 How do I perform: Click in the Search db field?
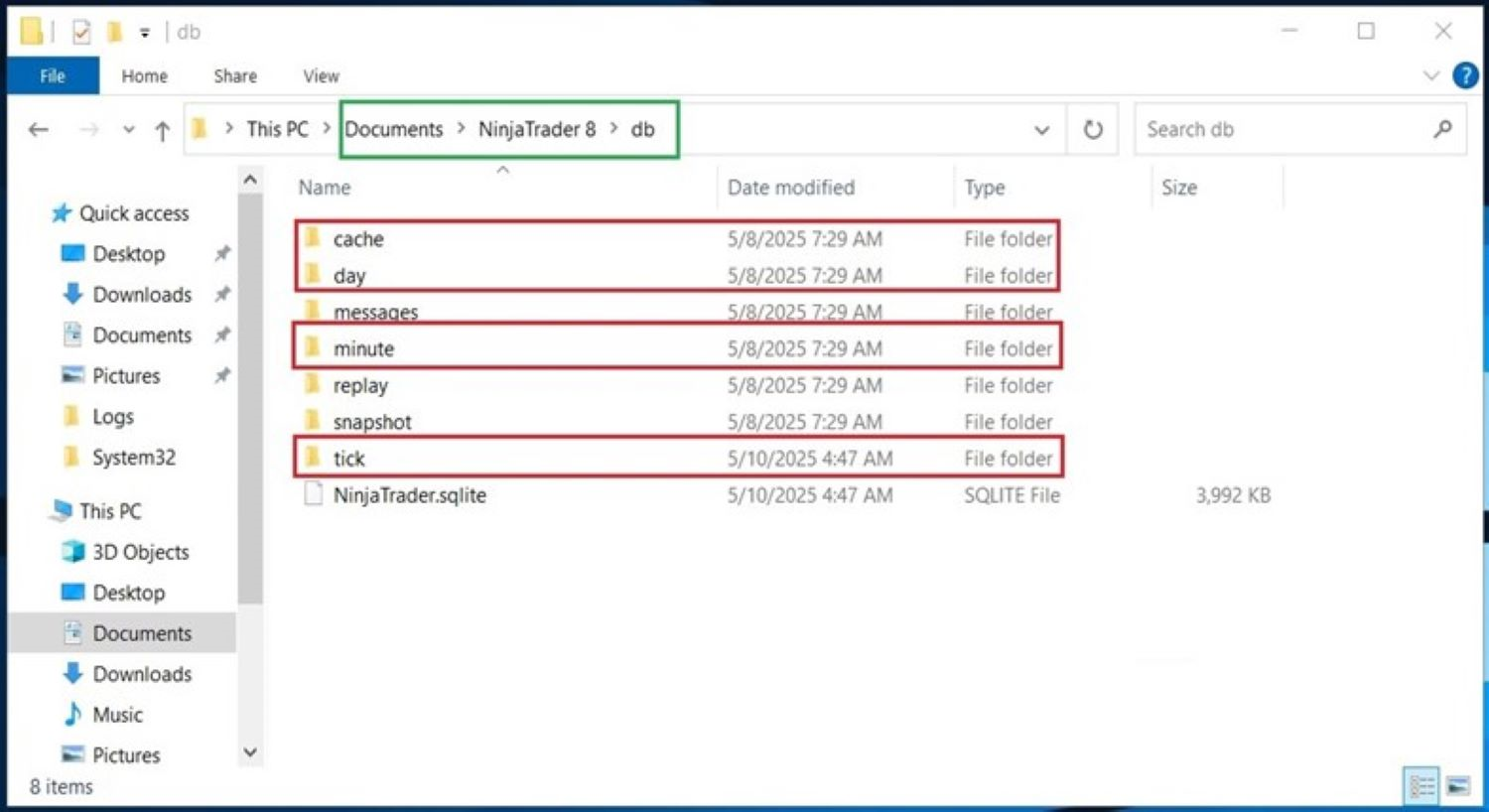click(x=1281, y=129)
